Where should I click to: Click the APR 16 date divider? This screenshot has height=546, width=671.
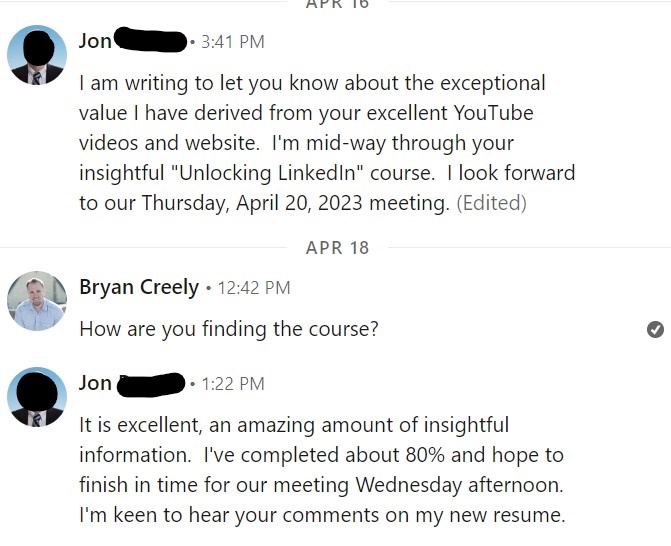coord(337,3)
